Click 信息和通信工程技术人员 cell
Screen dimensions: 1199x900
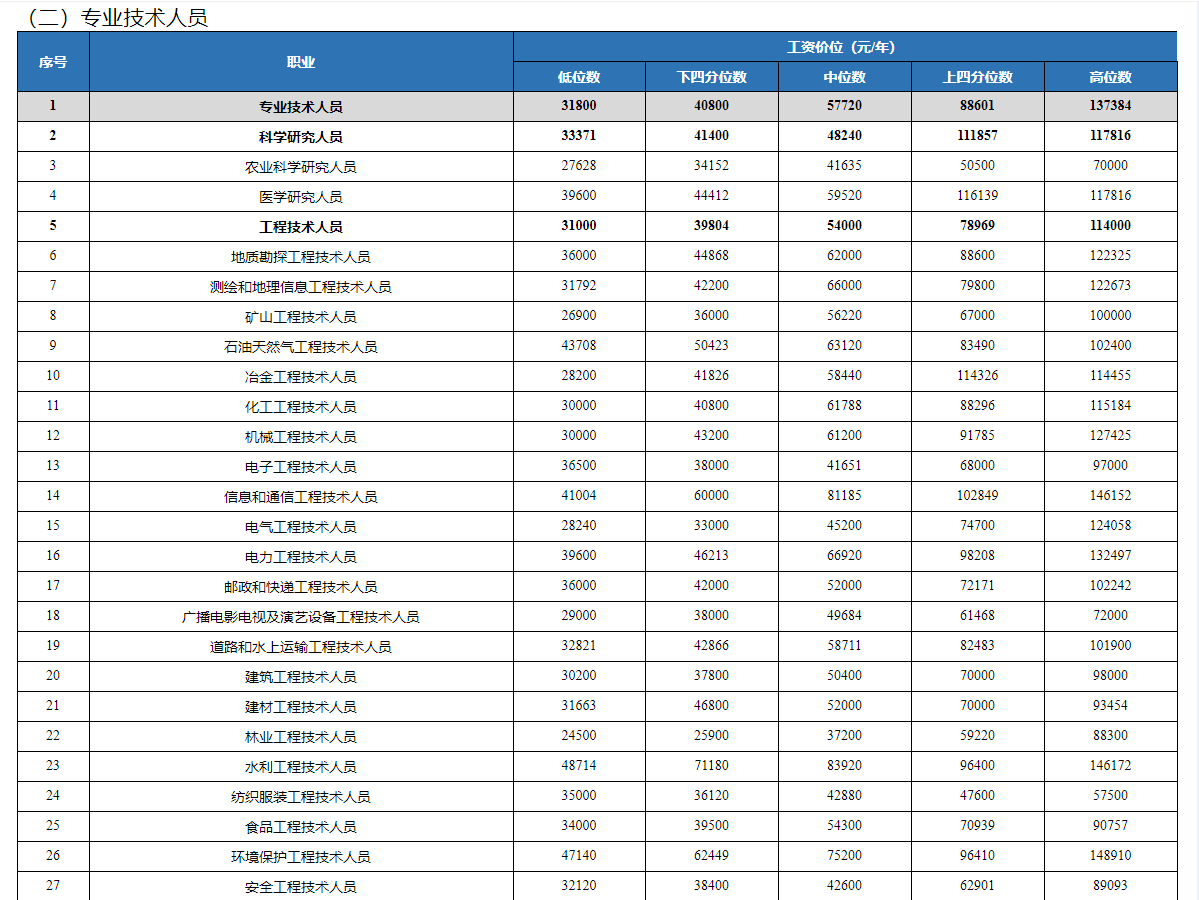point(301,496)
